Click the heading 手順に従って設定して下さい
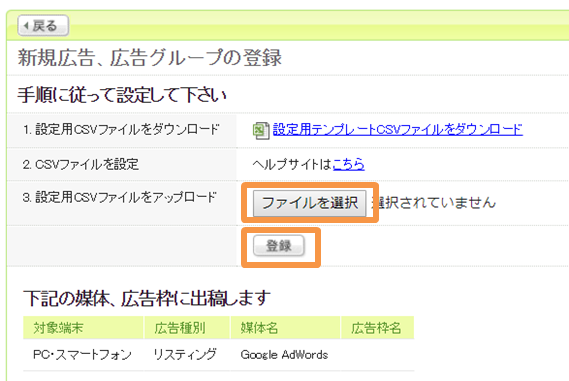This screenshot has width=569, height=381. [122, 95]
